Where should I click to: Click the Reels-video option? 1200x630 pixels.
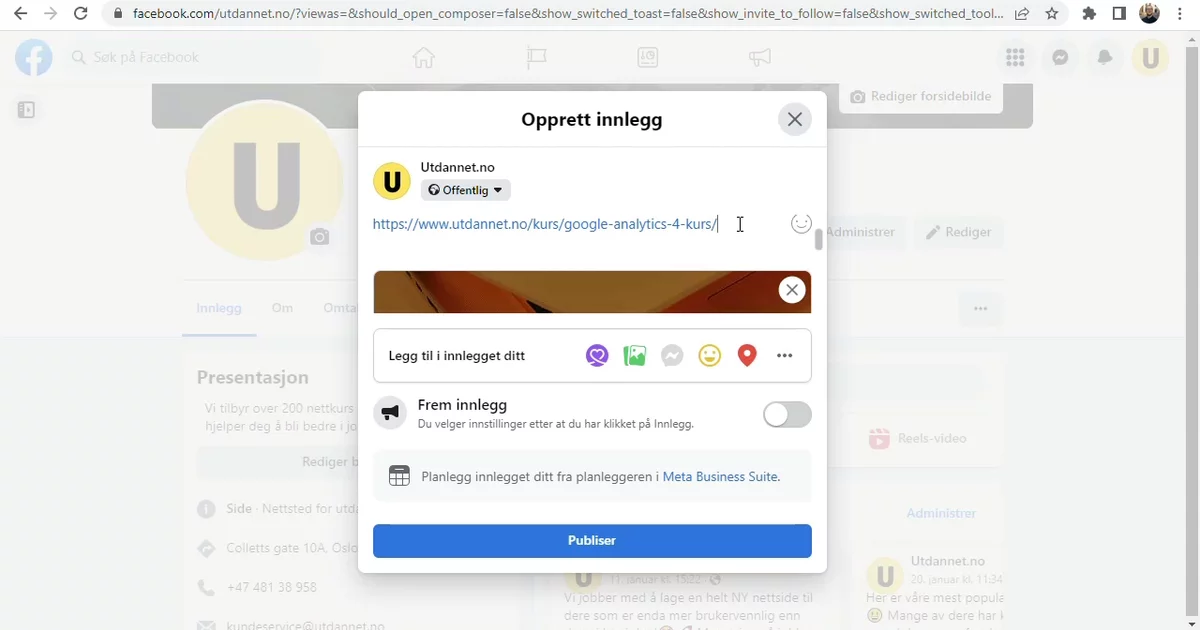(918, 438)
